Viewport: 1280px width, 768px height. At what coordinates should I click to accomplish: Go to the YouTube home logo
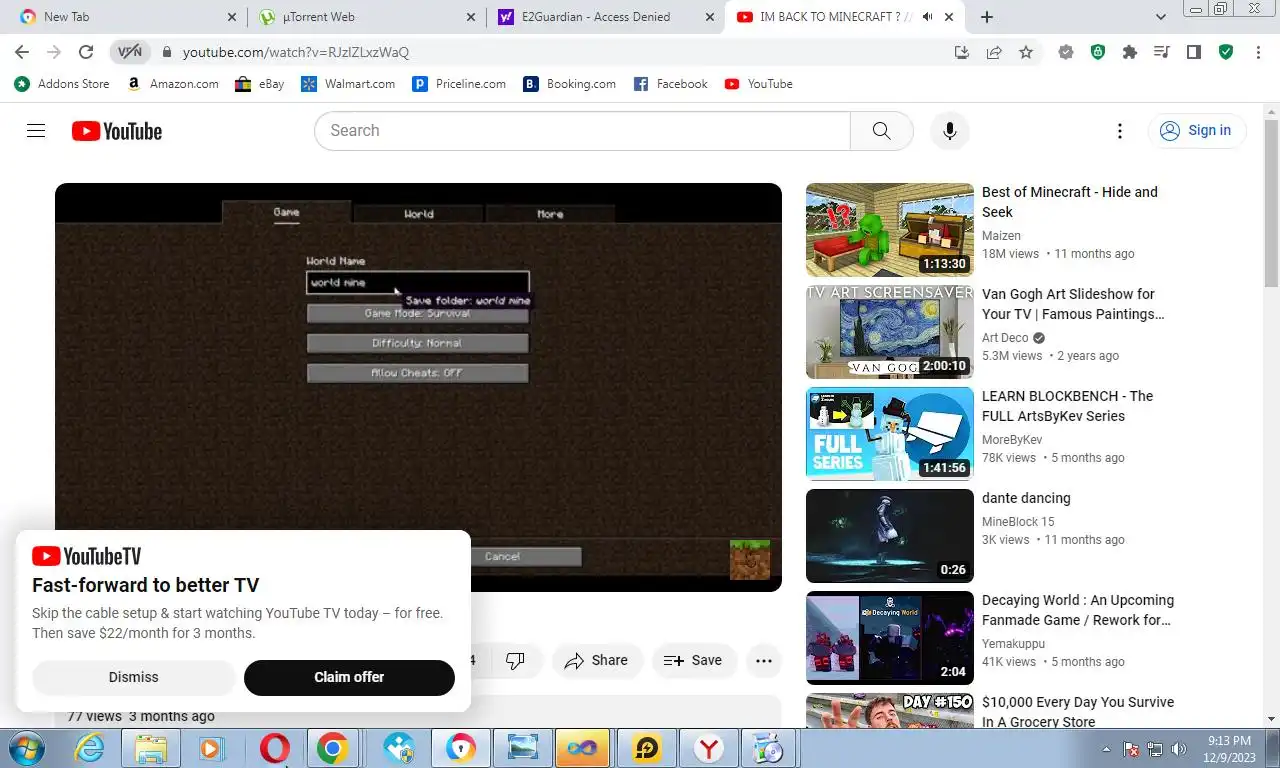tap(117, 131)
